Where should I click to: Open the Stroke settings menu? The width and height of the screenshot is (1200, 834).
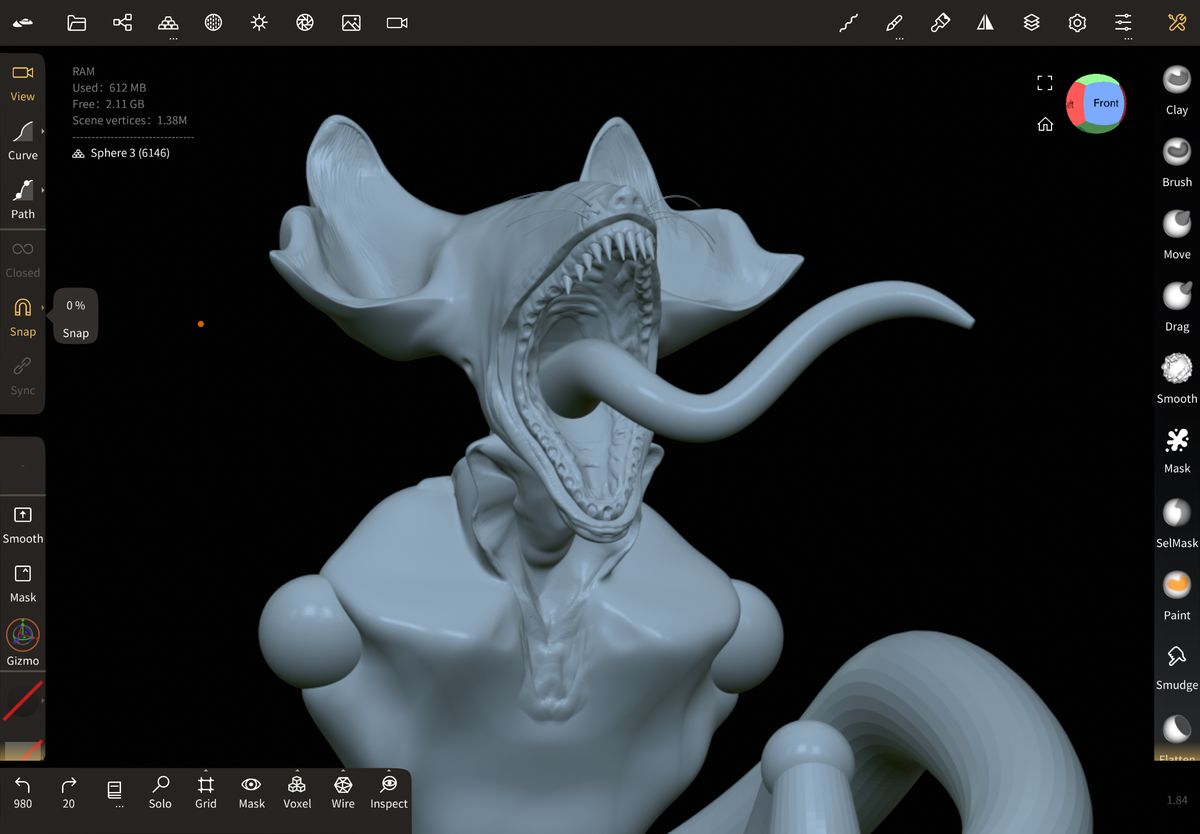(848, 22)
